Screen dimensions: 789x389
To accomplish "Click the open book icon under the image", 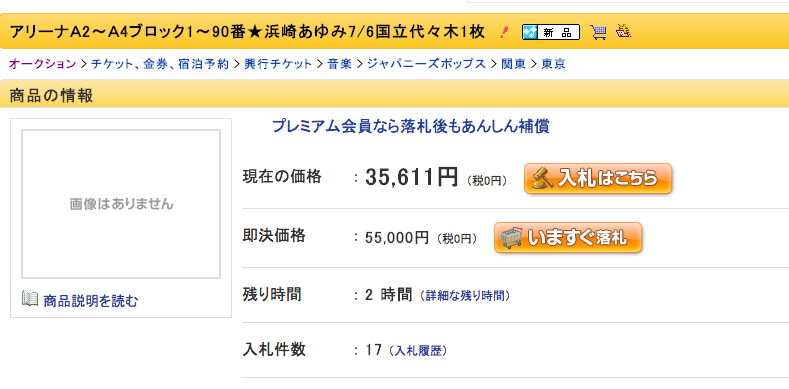I will coord(30,298).
